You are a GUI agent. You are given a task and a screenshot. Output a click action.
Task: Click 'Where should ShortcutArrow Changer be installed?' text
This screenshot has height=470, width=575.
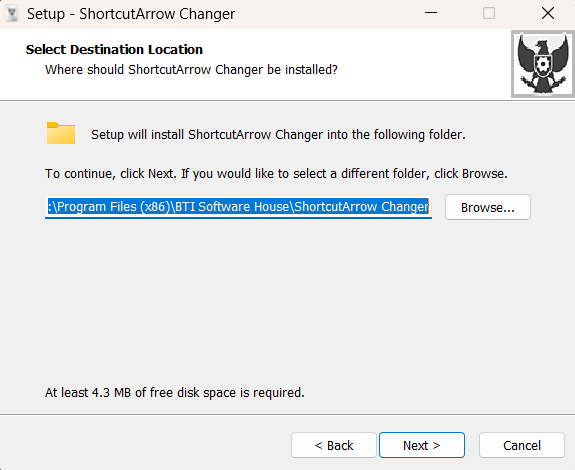pos(191,70)
